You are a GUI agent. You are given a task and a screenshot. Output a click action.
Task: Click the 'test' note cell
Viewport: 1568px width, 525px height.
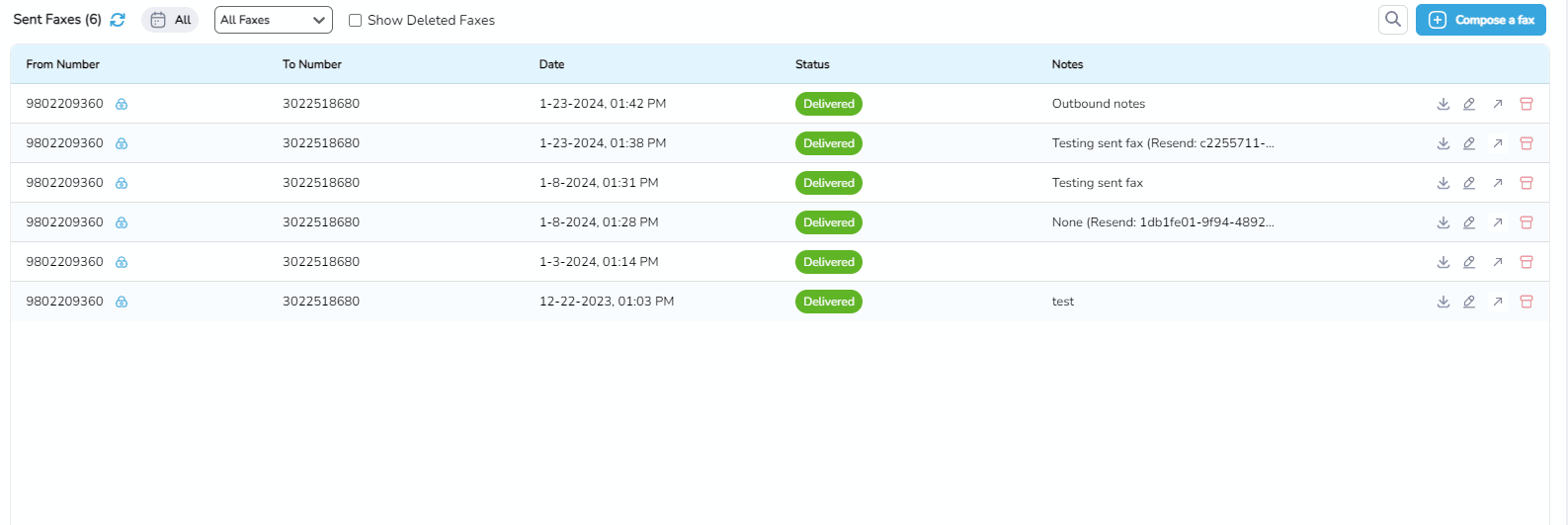(1063, 302)
